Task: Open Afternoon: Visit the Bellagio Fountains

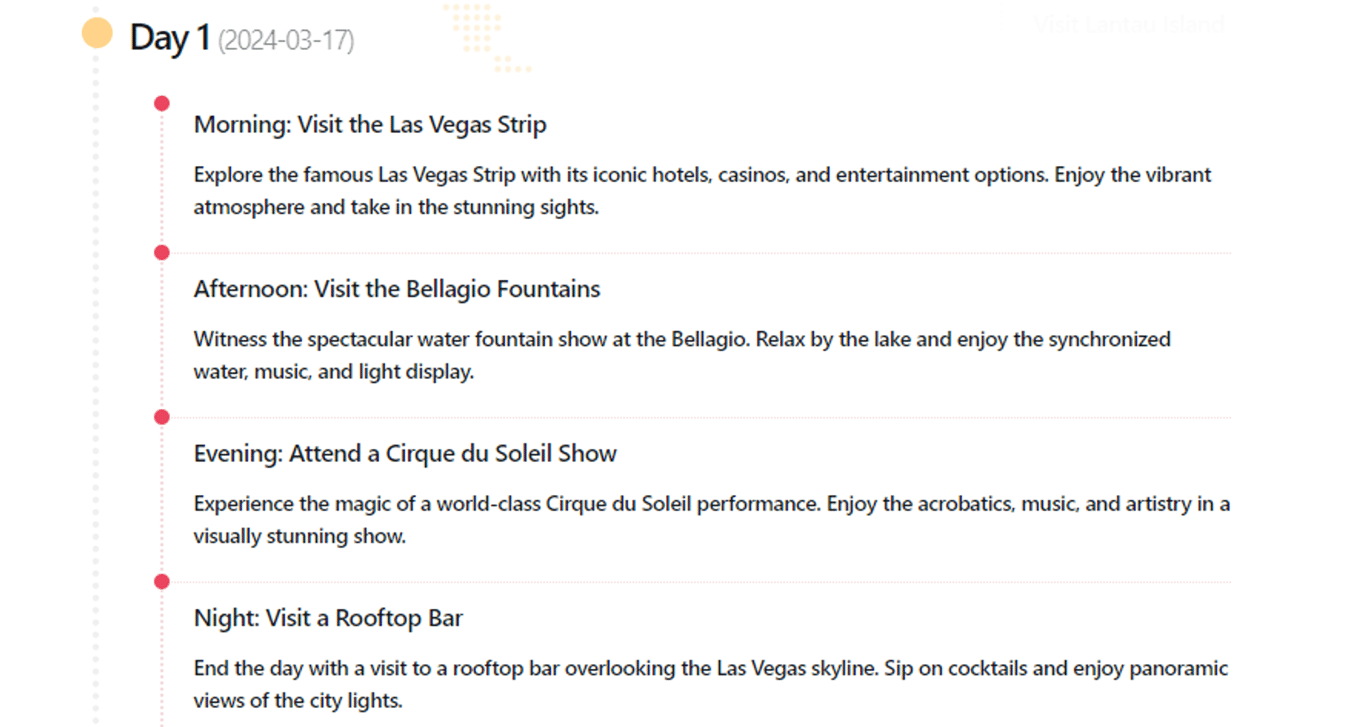Action: tap(397, 289)
